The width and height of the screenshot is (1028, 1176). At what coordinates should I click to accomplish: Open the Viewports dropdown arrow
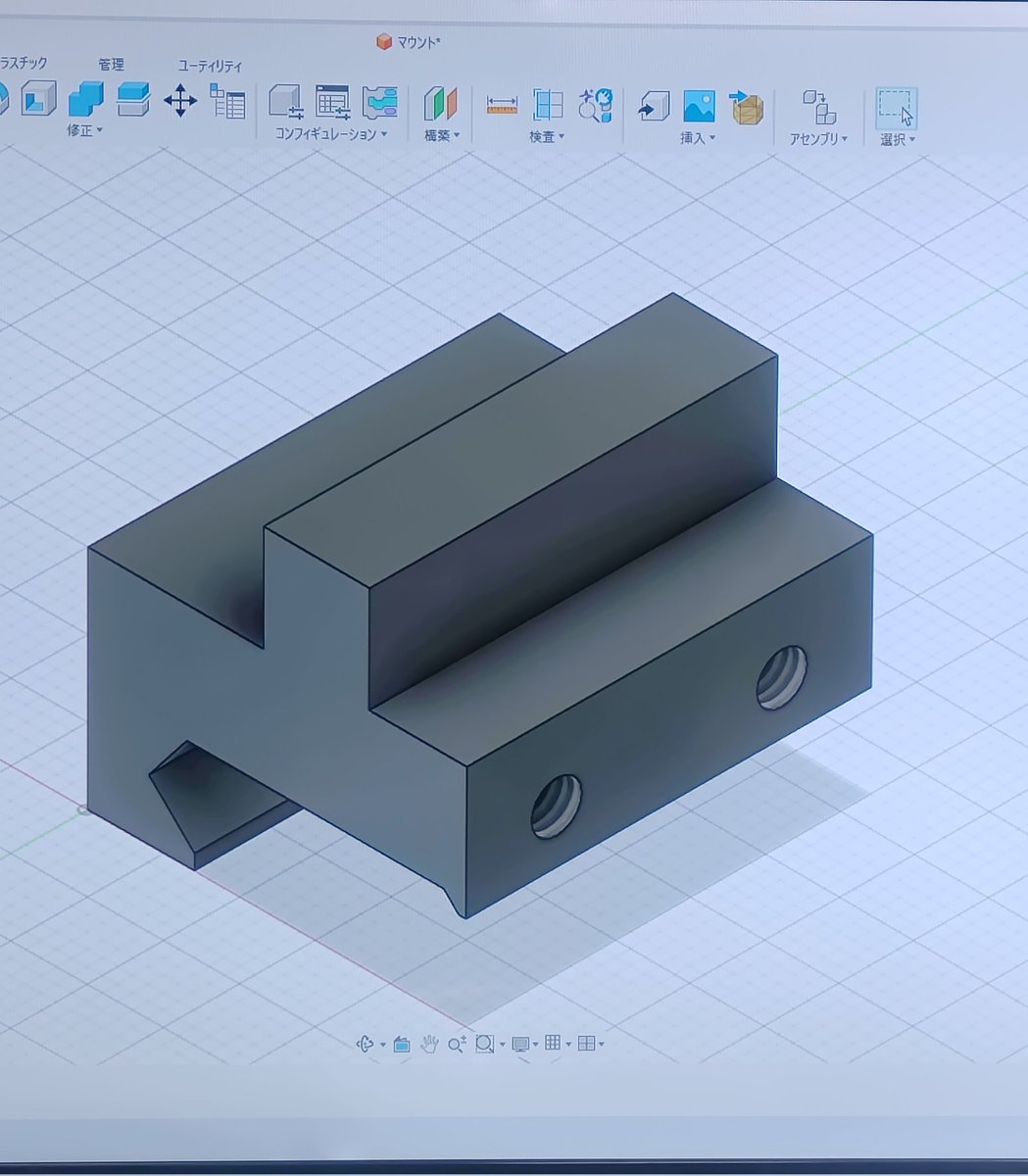pyautogui.click(x=602, y=1045)
